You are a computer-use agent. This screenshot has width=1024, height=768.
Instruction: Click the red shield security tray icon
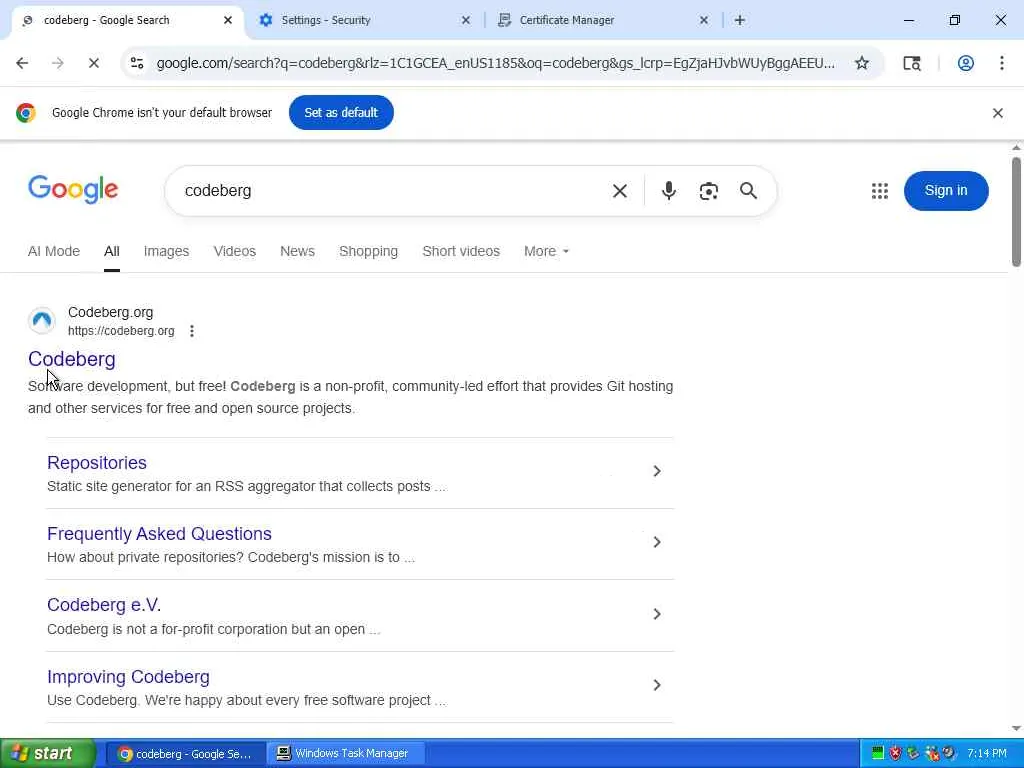click(895, 754)
